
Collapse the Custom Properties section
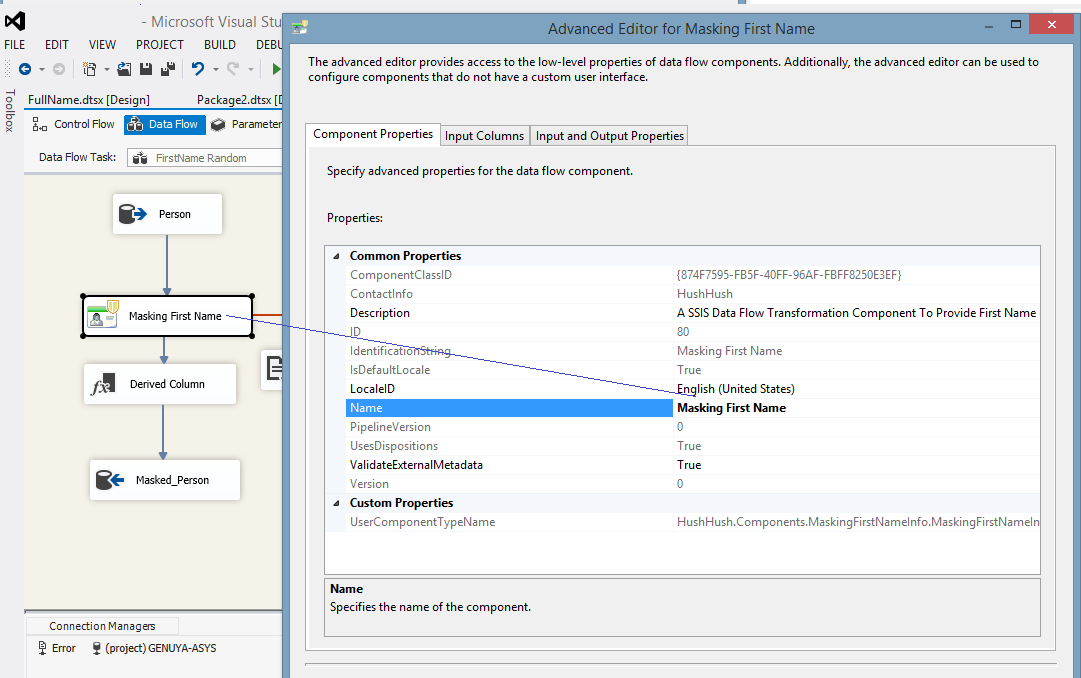tap(336, 503)
